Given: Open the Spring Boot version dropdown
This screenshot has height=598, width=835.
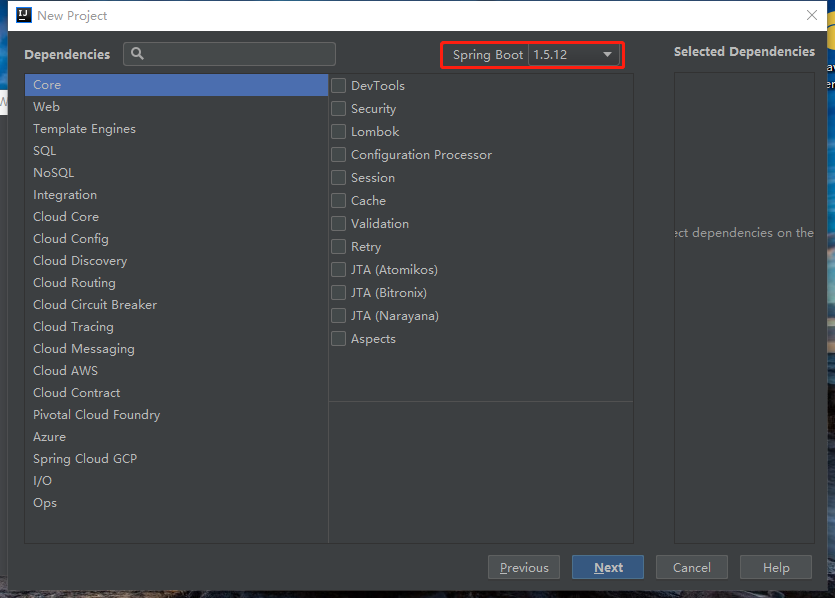Looking at the screenshot, I should click(x=575, y=55).
